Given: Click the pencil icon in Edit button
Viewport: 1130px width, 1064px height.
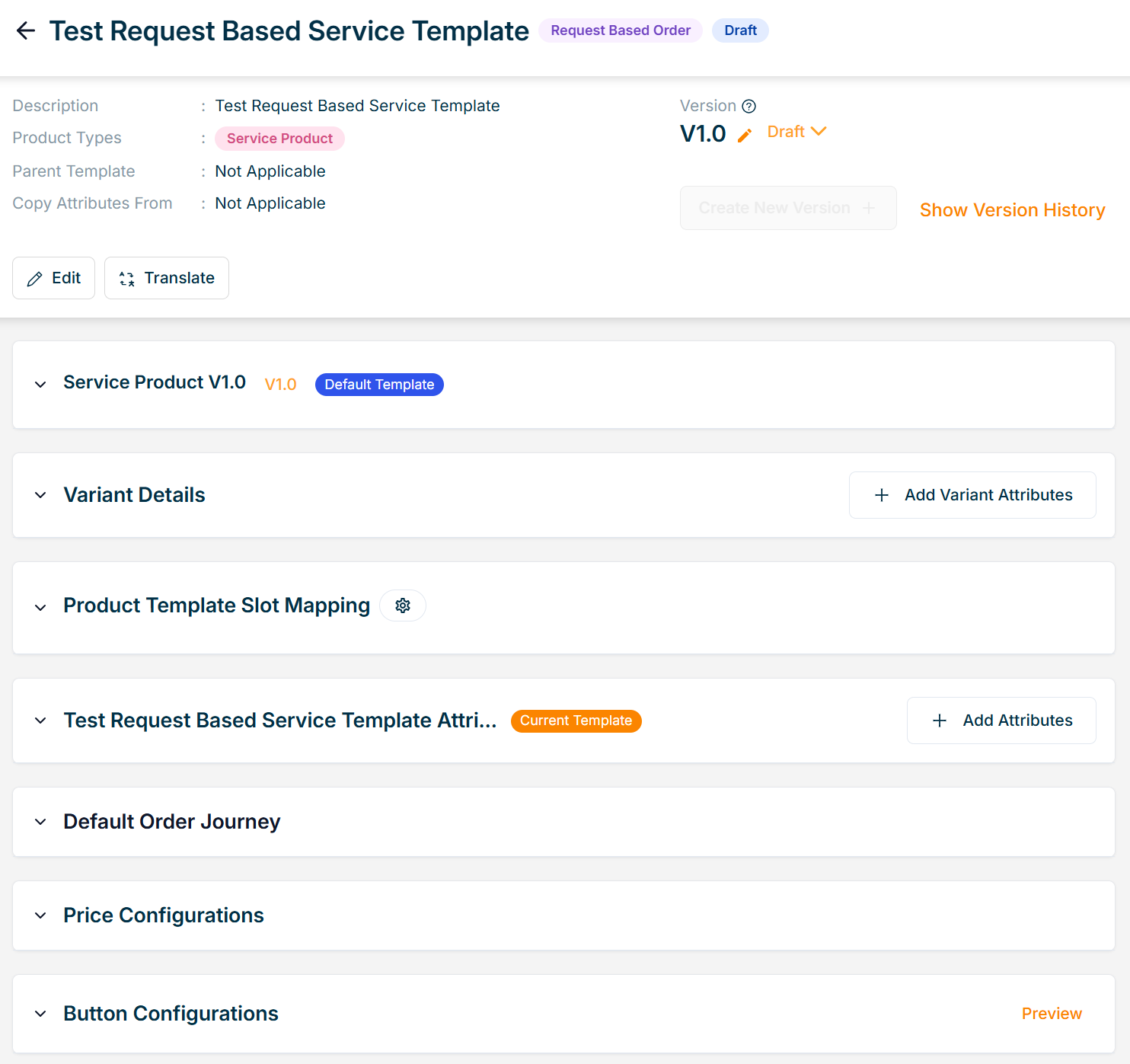Looking at the screenshot, I should [34, 279].
